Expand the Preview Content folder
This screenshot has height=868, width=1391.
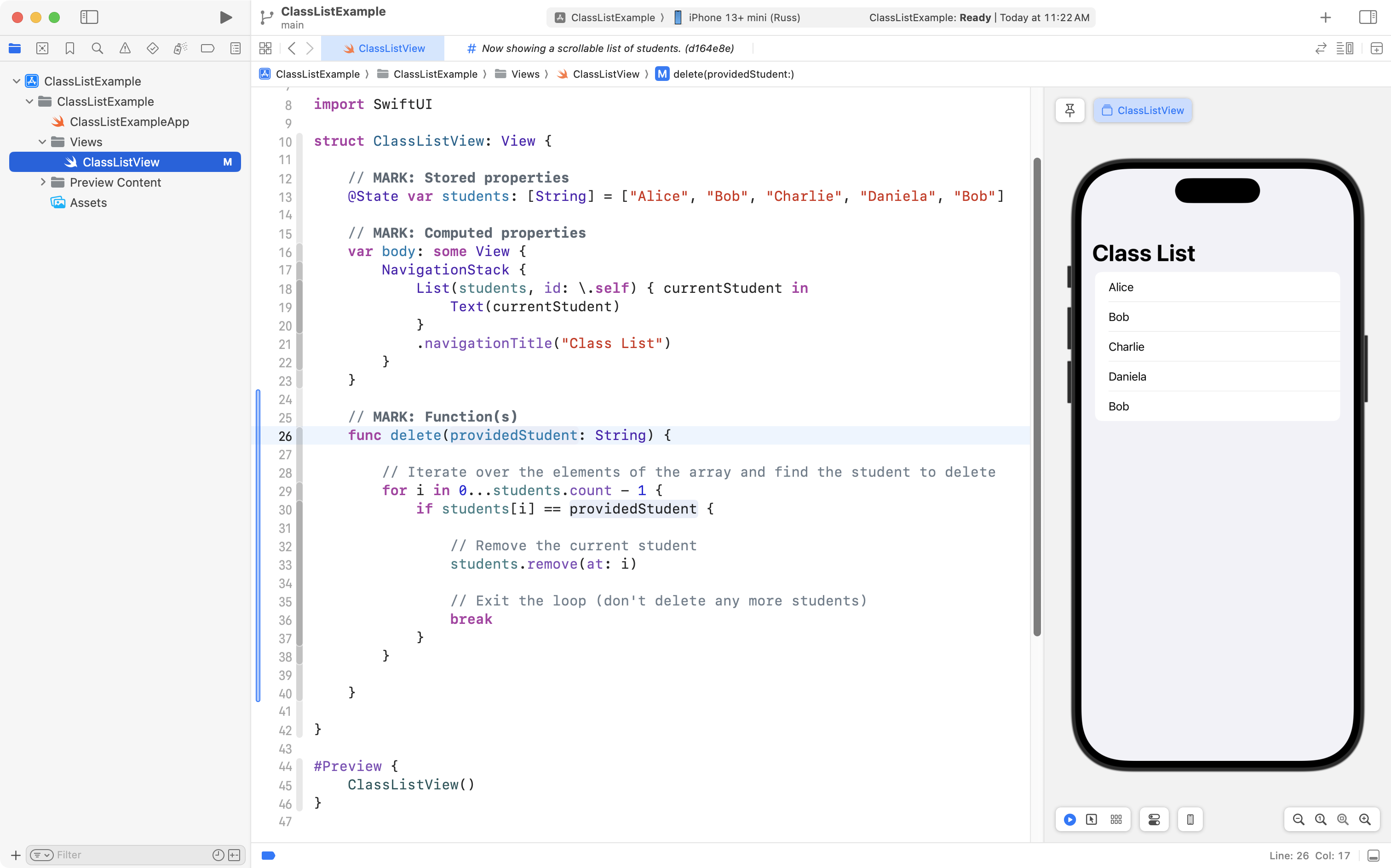(x=43, y=182)
